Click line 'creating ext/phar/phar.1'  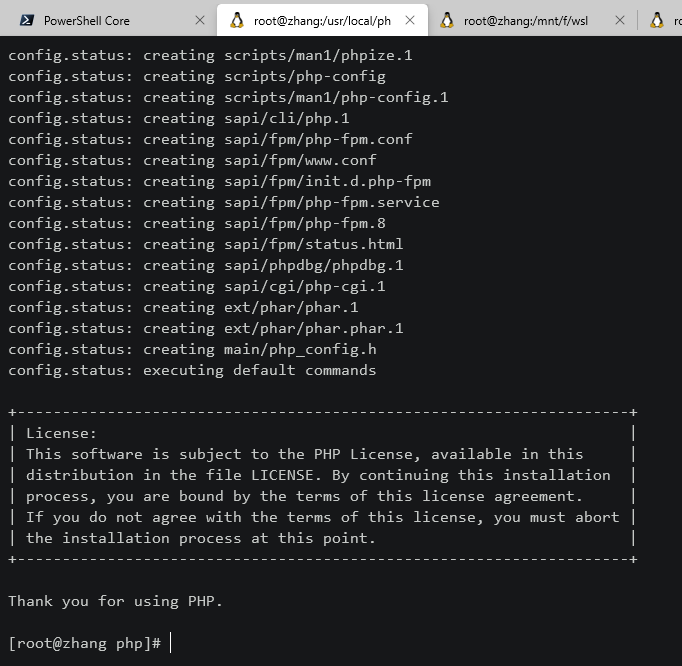pyautogui.click(x=183, y=308)
